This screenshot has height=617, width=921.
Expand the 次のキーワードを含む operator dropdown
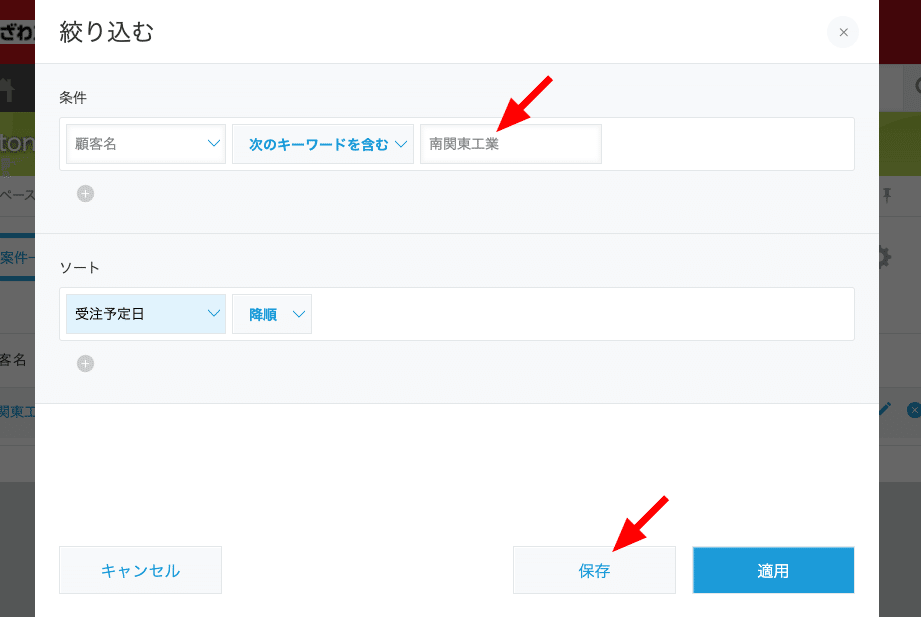pos(322,144)
